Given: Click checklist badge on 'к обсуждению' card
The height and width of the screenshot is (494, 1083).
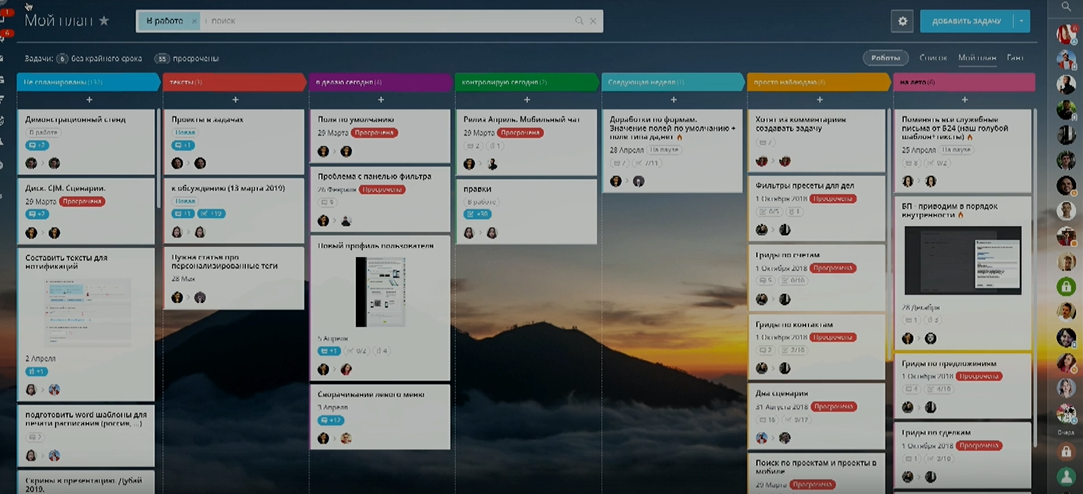Looking at the screenshot, I should [x=211, y=213].
